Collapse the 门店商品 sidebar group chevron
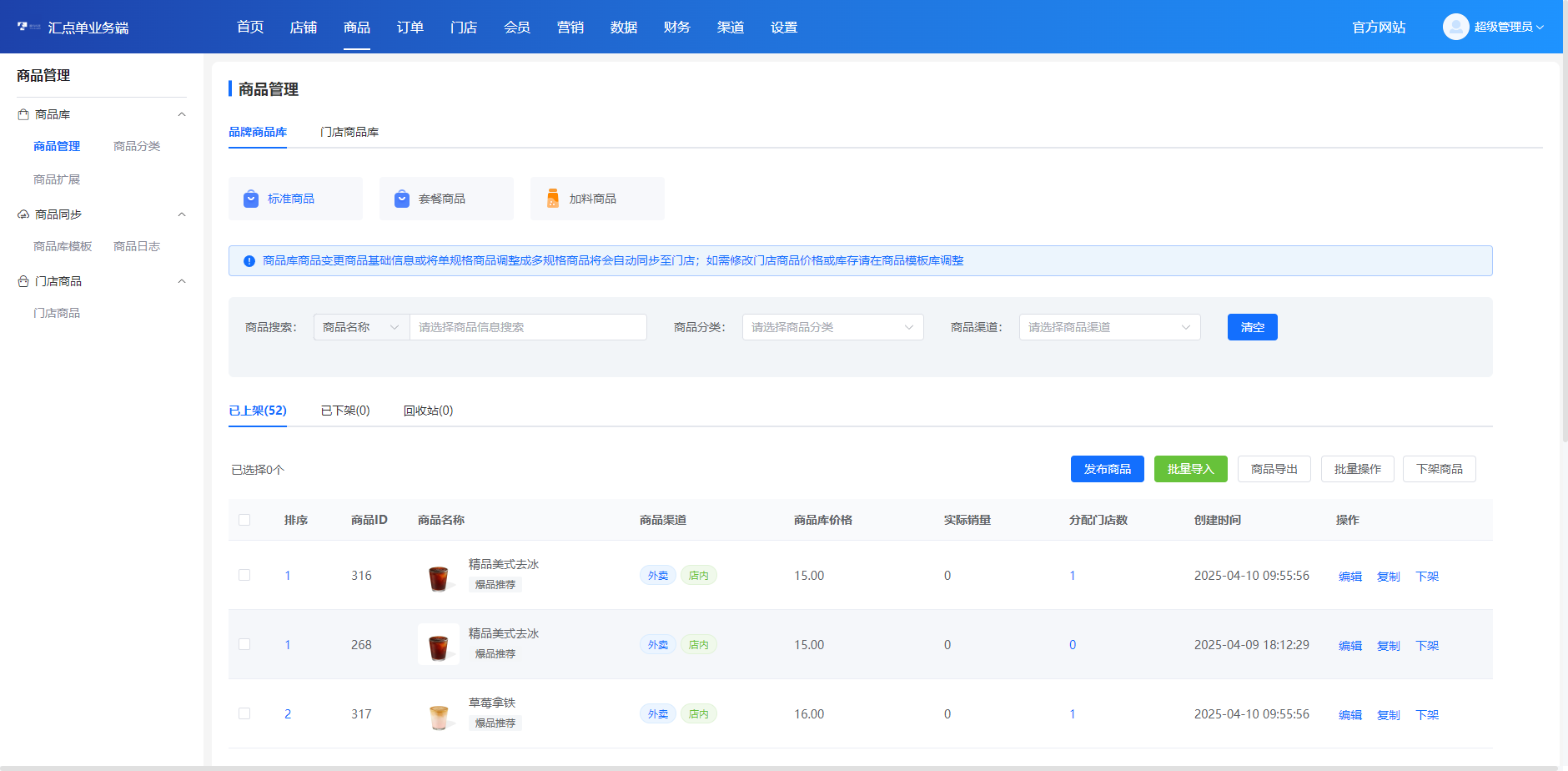This screenshot has width=1568, height=771. pyautogui.click(x=182, y=281)
